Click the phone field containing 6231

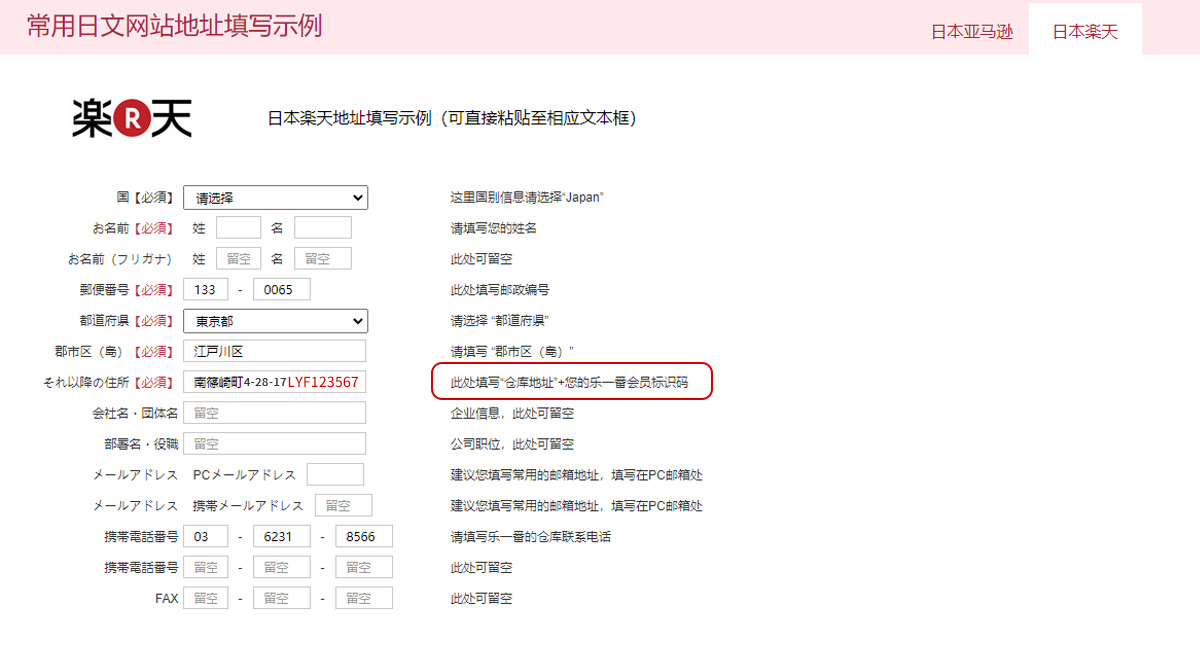tap(282, 537)
